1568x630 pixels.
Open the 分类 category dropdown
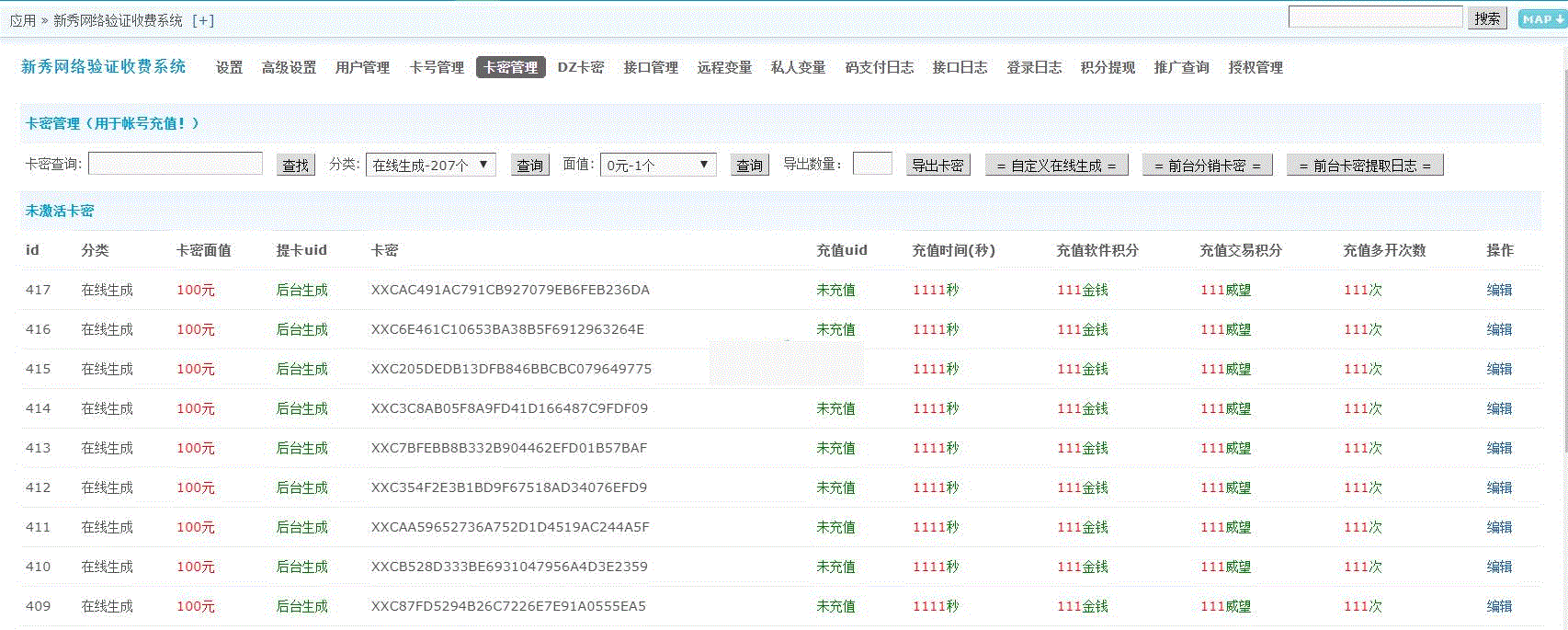pos(430,165)
